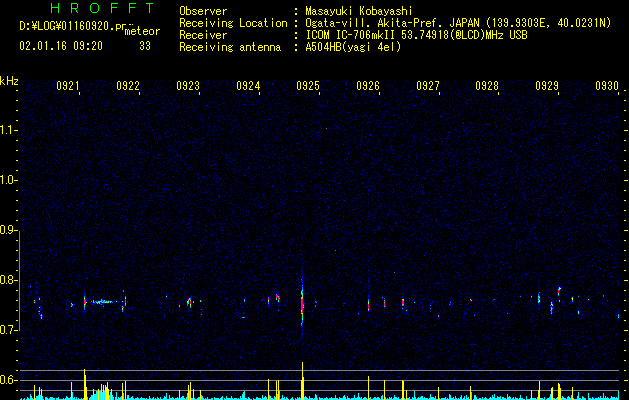Click the Receiving Location field label

tap(233, 23)
